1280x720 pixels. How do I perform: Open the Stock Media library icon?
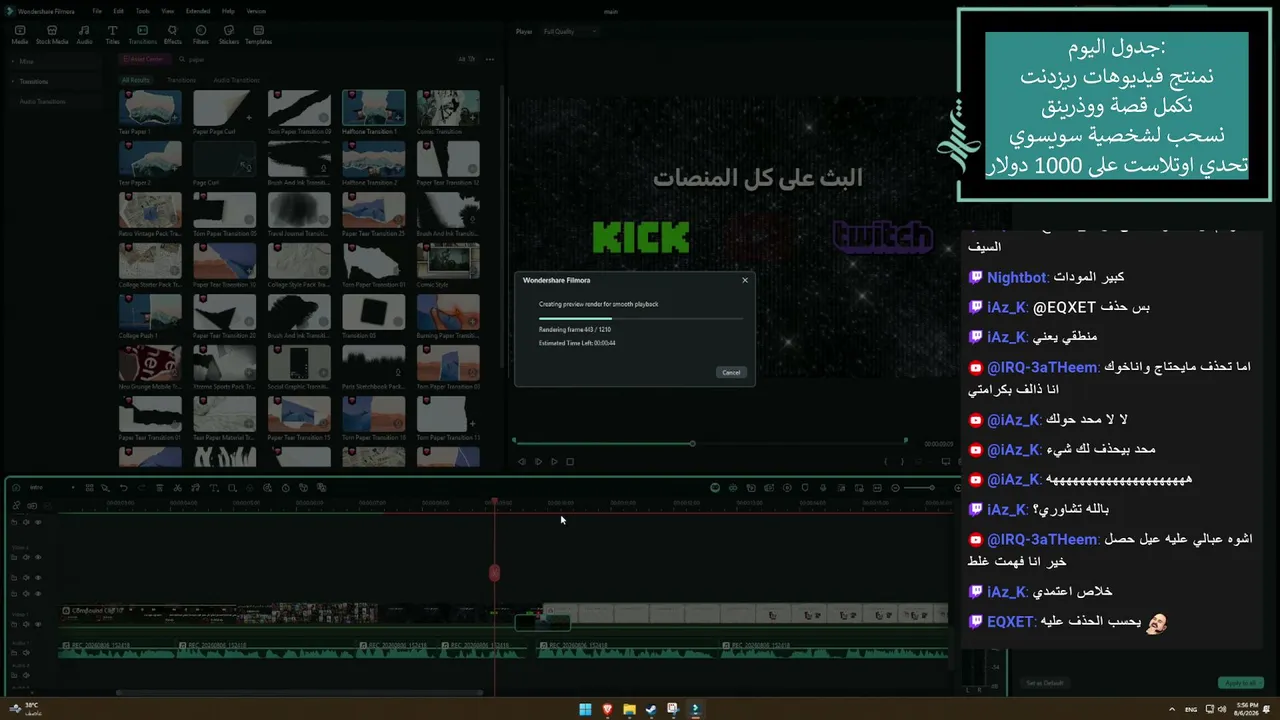click(52, 31)
